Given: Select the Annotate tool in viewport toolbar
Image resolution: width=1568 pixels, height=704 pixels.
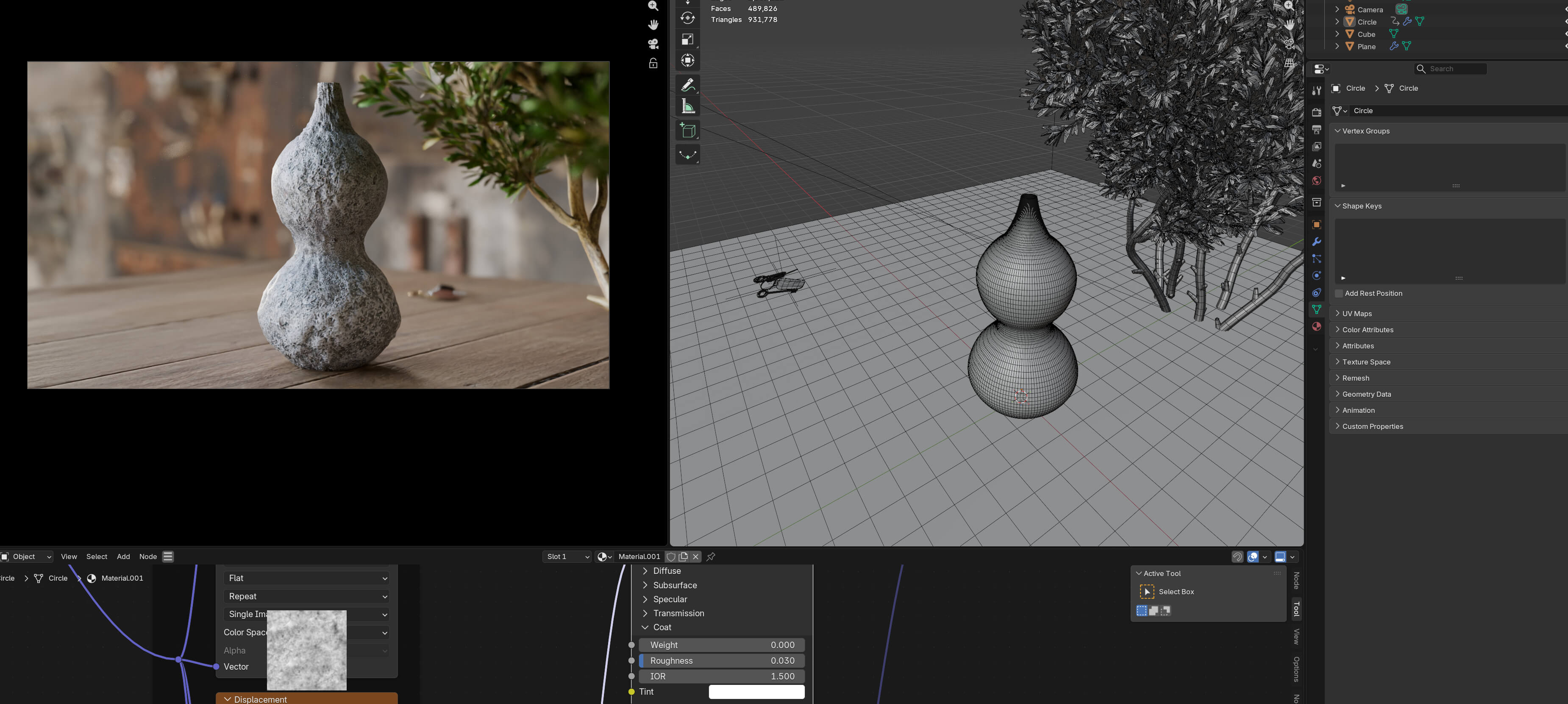Looking at the screenshot, I should 688,85.
